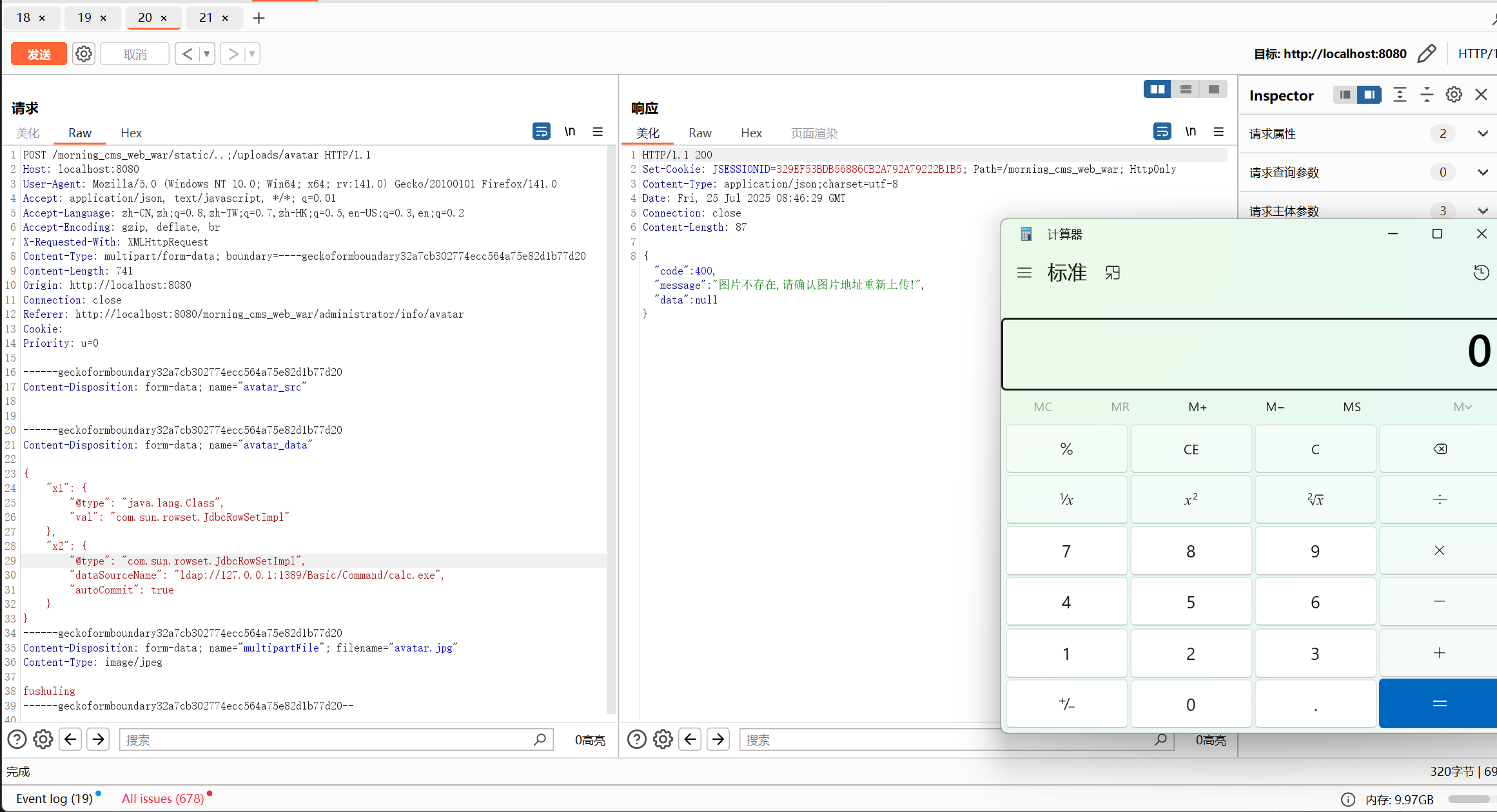The image size is (1497, 812).
Task: Click the pencil icon to edit target
Action: pyautogui.click(x=1427, y=53)
